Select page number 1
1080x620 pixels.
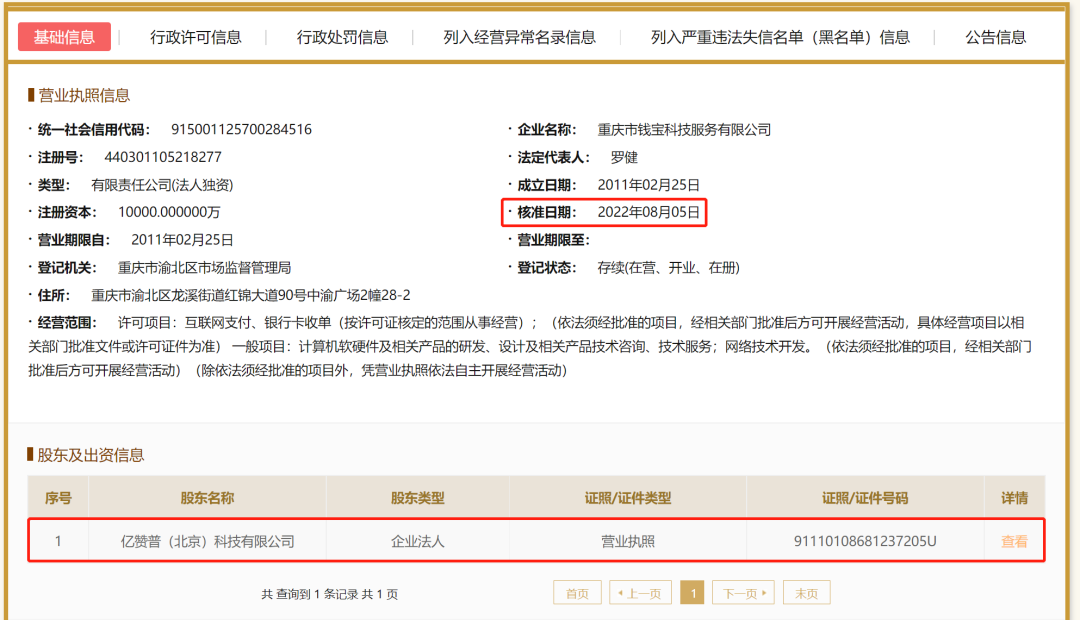coord(692,592)
